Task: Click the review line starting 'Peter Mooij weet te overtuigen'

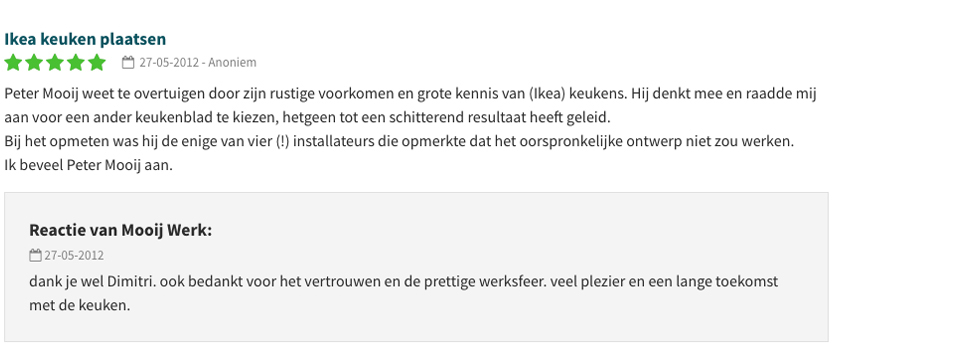Action: pos(411,94)
